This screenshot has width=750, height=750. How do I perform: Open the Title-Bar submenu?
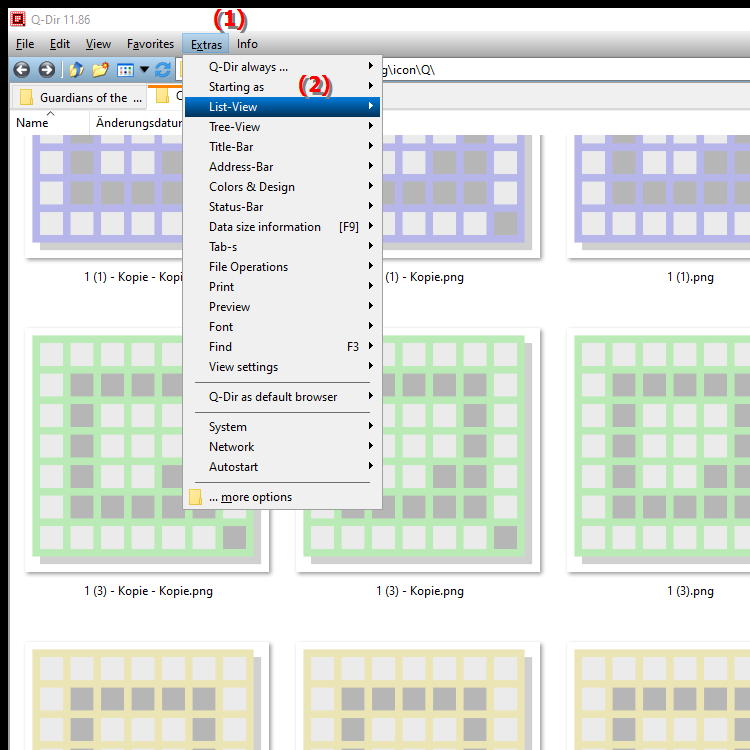[282, 147]
